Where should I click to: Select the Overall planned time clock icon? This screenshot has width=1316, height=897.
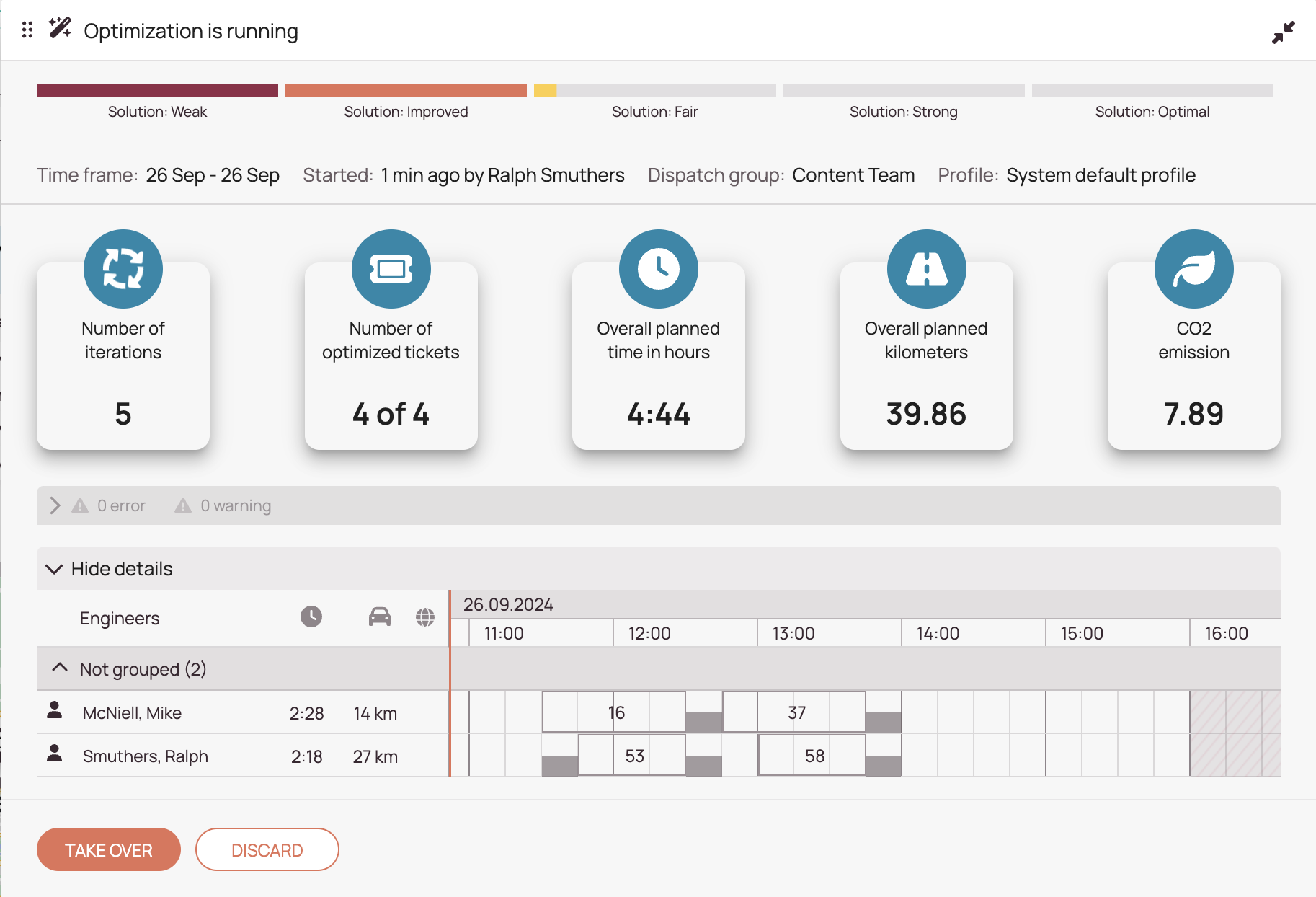pyautogui.click(x=658, y=268)
